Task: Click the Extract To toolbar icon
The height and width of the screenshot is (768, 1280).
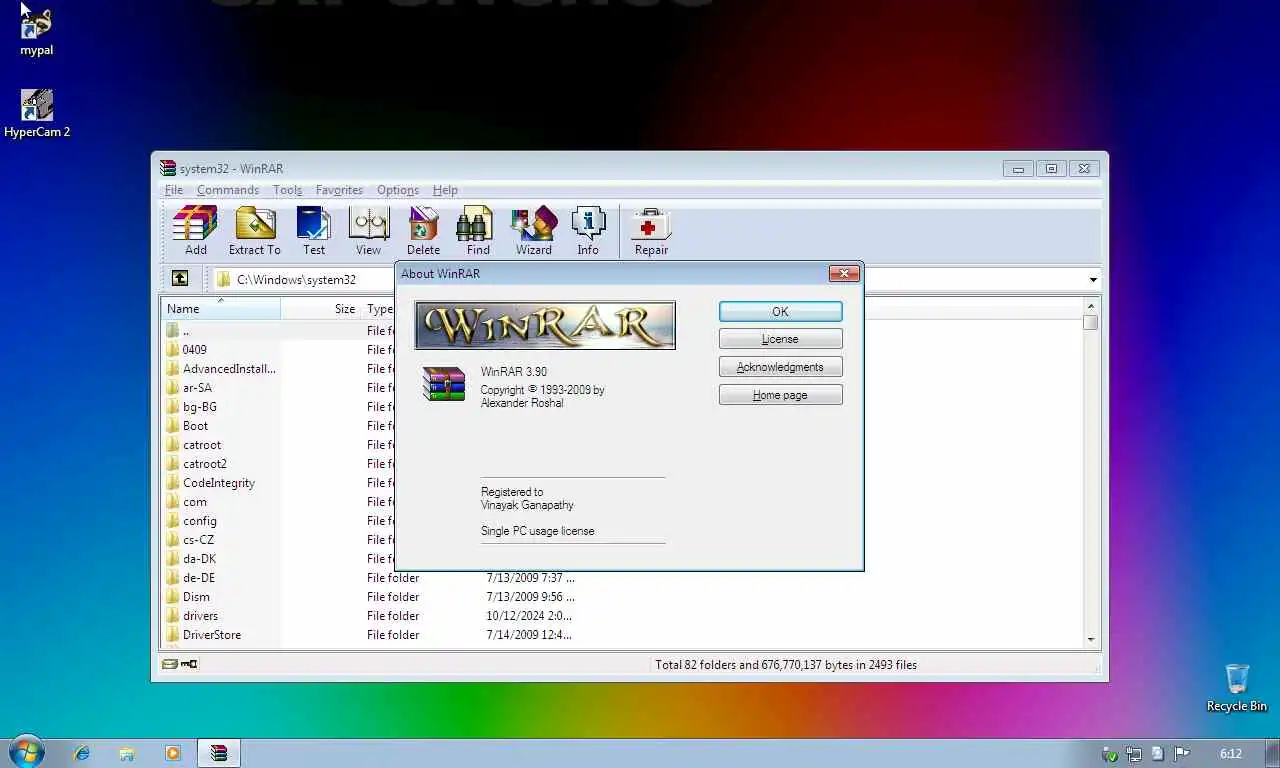Action: pyautogui.click(x=255, y=231)
